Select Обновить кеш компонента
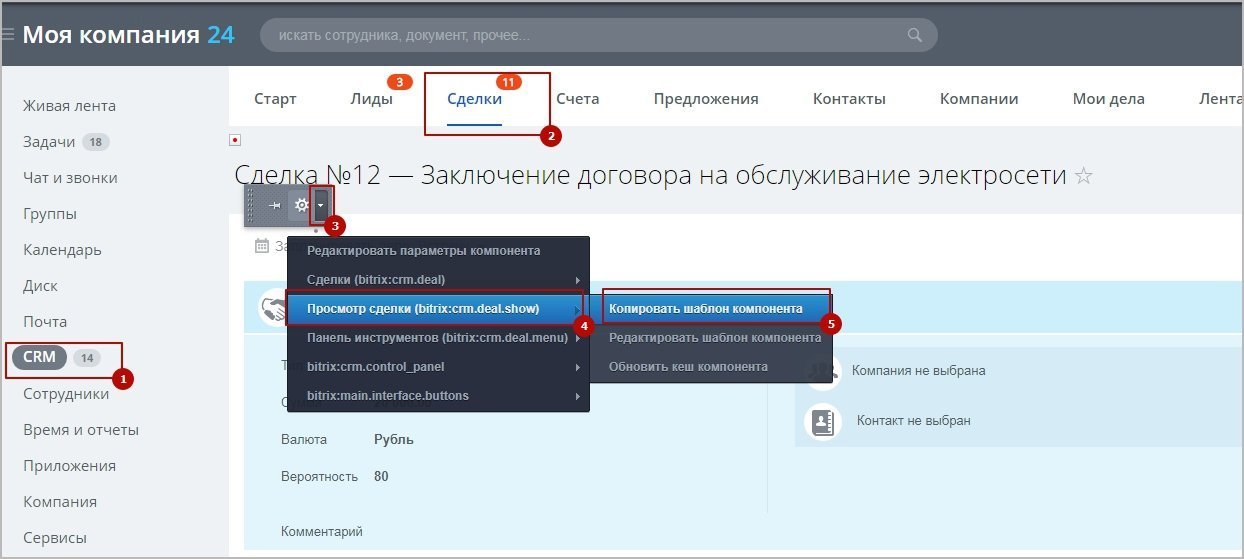1244x559 pixels. click(x=689, y=367)
